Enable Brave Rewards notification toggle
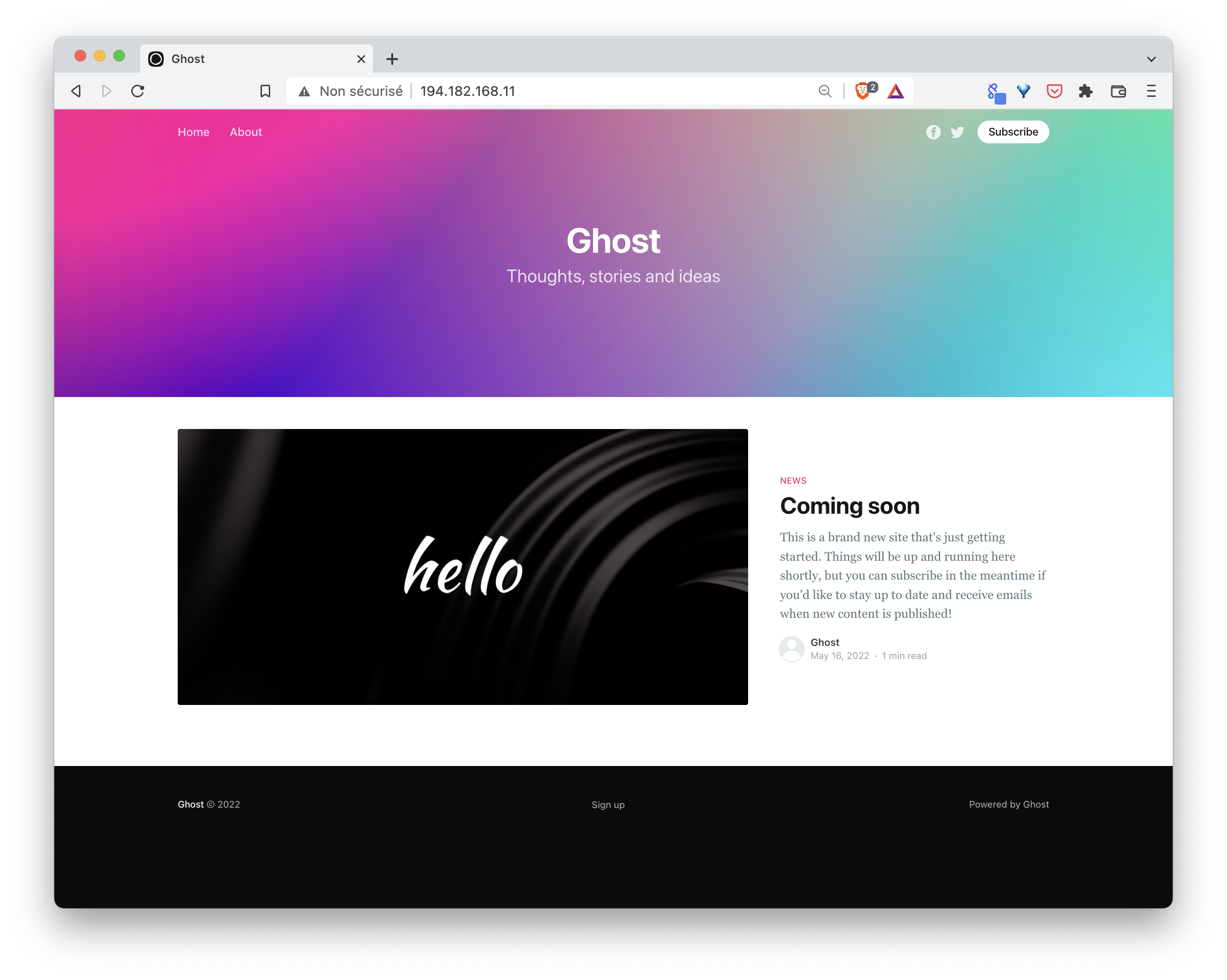Image resolution: width=1227 pixels, height=980 pixels. 895,91
